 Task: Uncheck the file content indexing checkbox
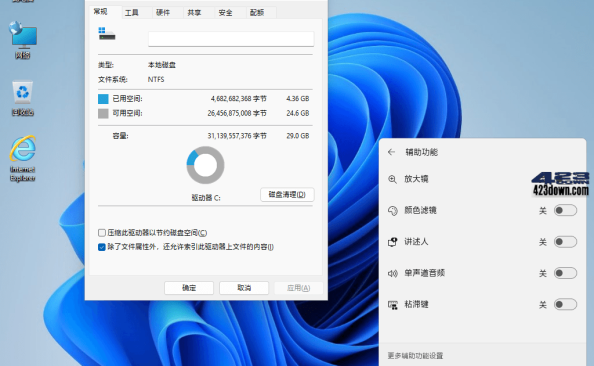tap(102, 247)
